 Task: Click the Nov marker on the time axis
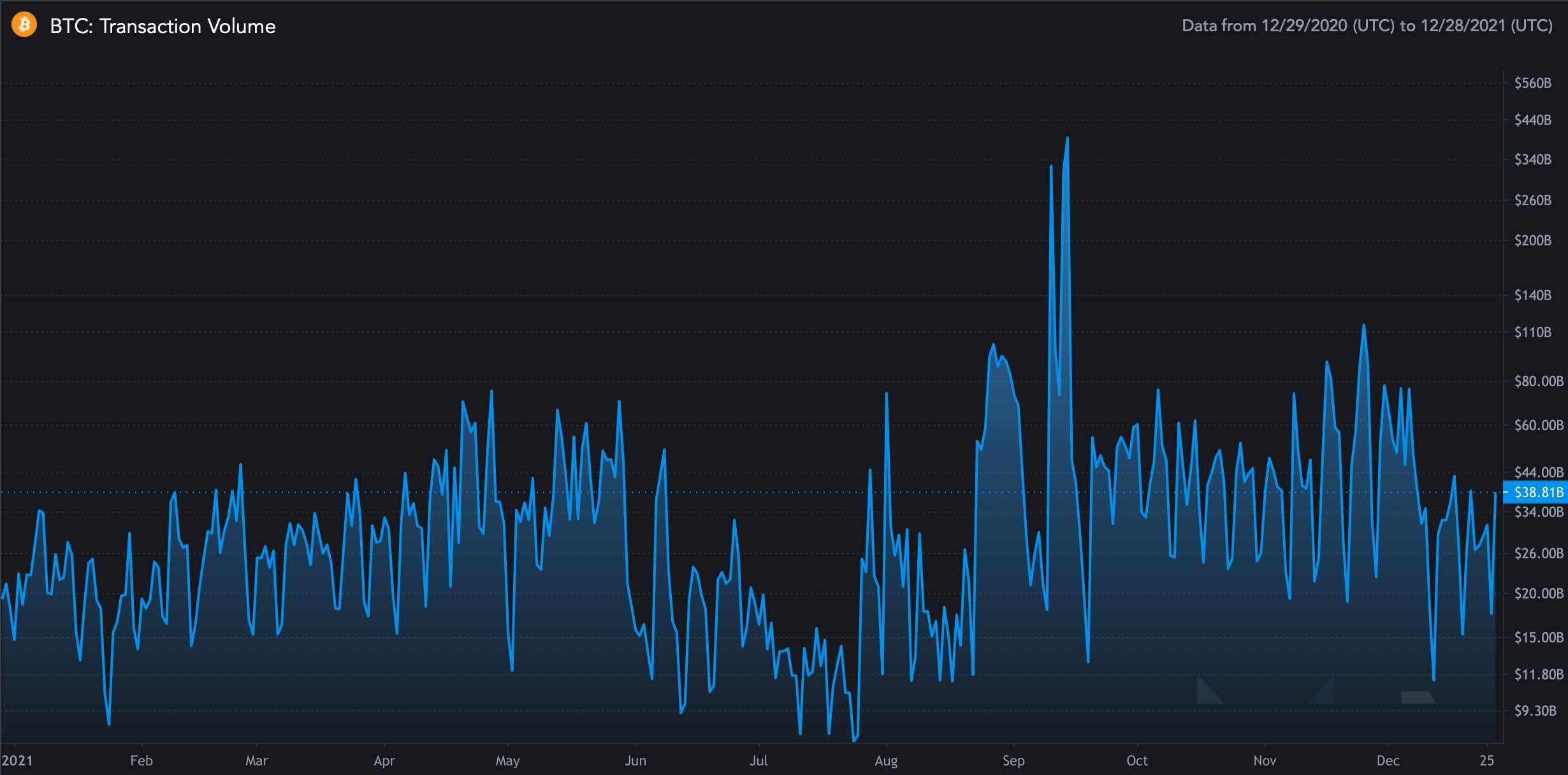point(1265,760)
